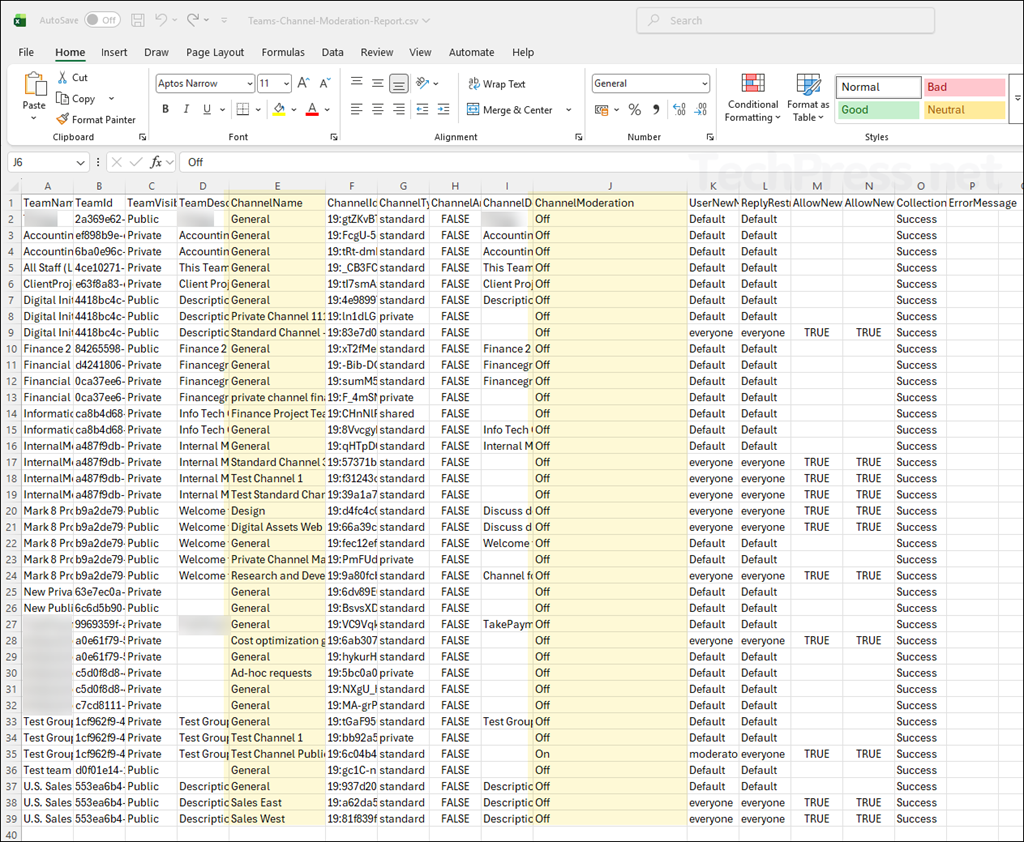Expand the Fill Color dropdown arrow
Viewport: 1024px width, 842px height.
[294, 110]
